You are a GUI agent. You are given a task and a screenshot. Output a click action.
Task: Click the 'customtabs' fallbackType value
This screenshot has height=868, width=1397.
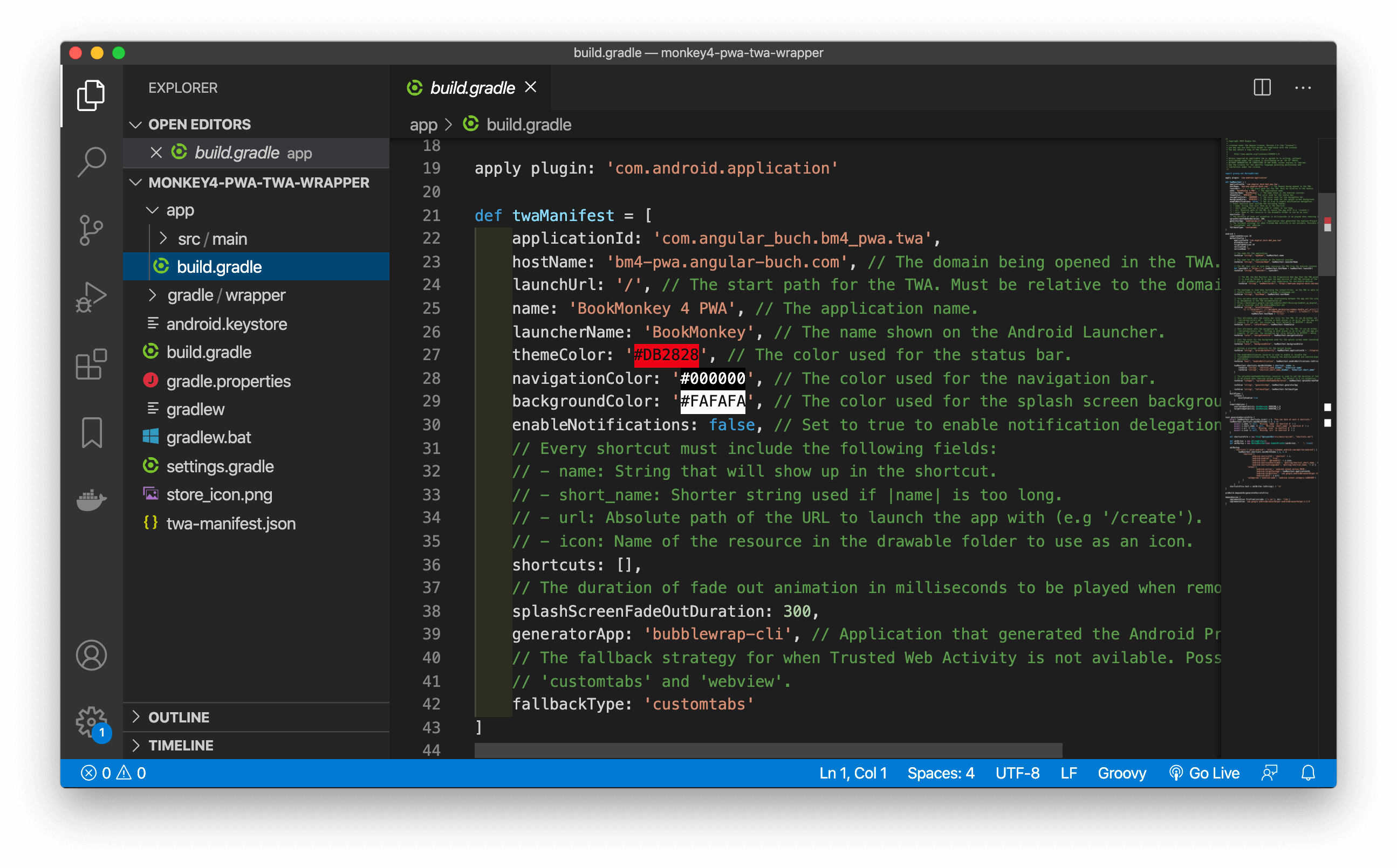(x=699, y=704)
